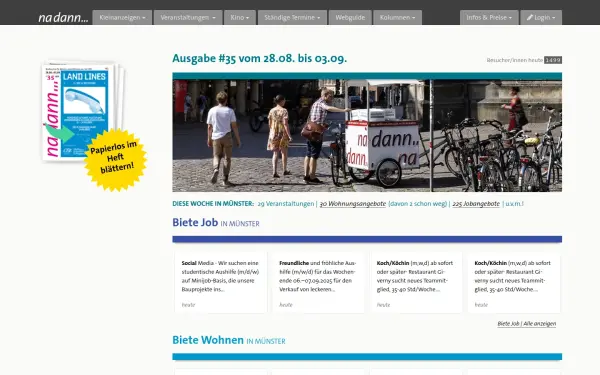Click the na dann... site logo
600x375 pixels.
[63, 18]
